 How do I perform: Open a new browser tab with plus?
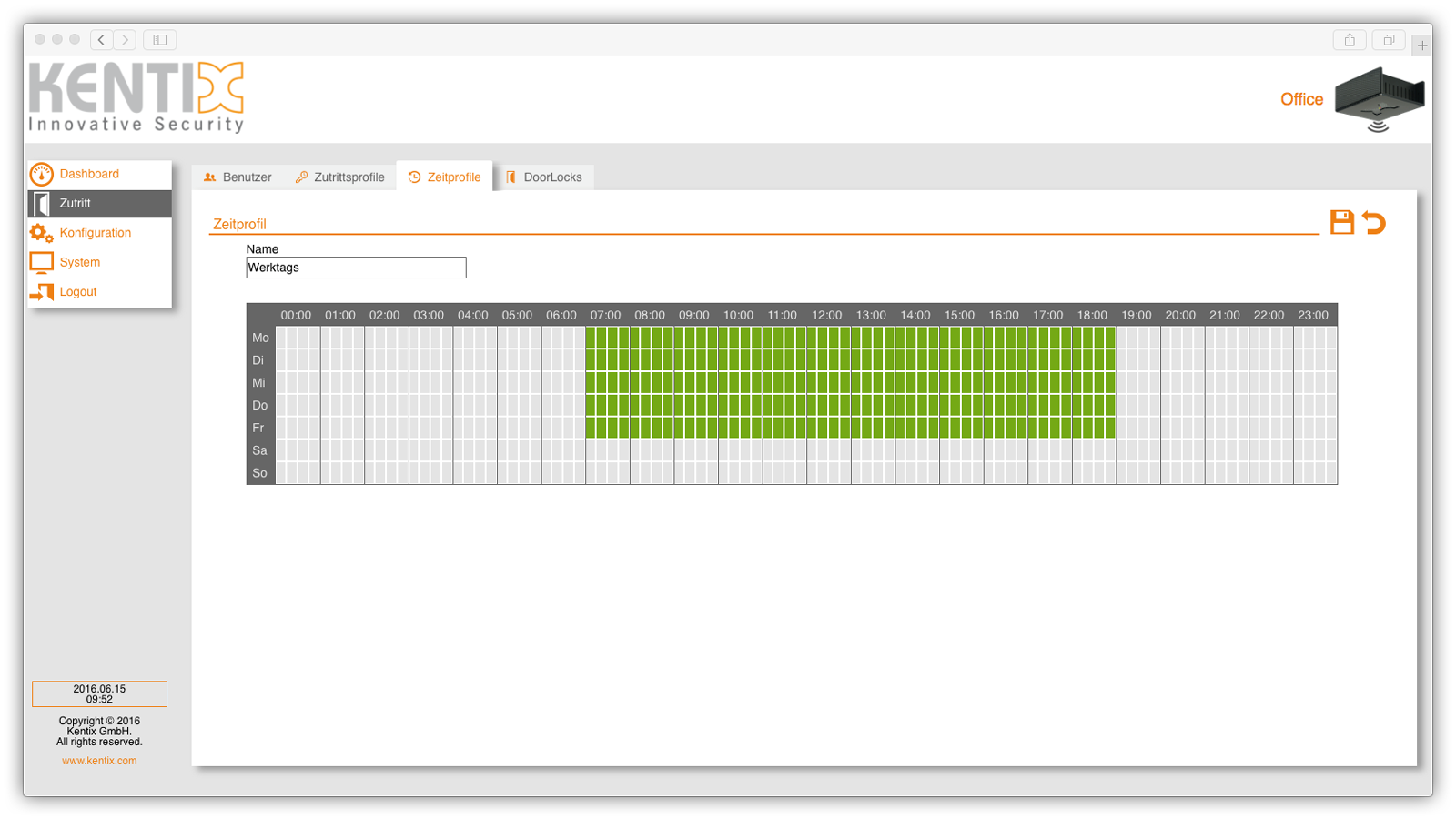pos(1421,45)
